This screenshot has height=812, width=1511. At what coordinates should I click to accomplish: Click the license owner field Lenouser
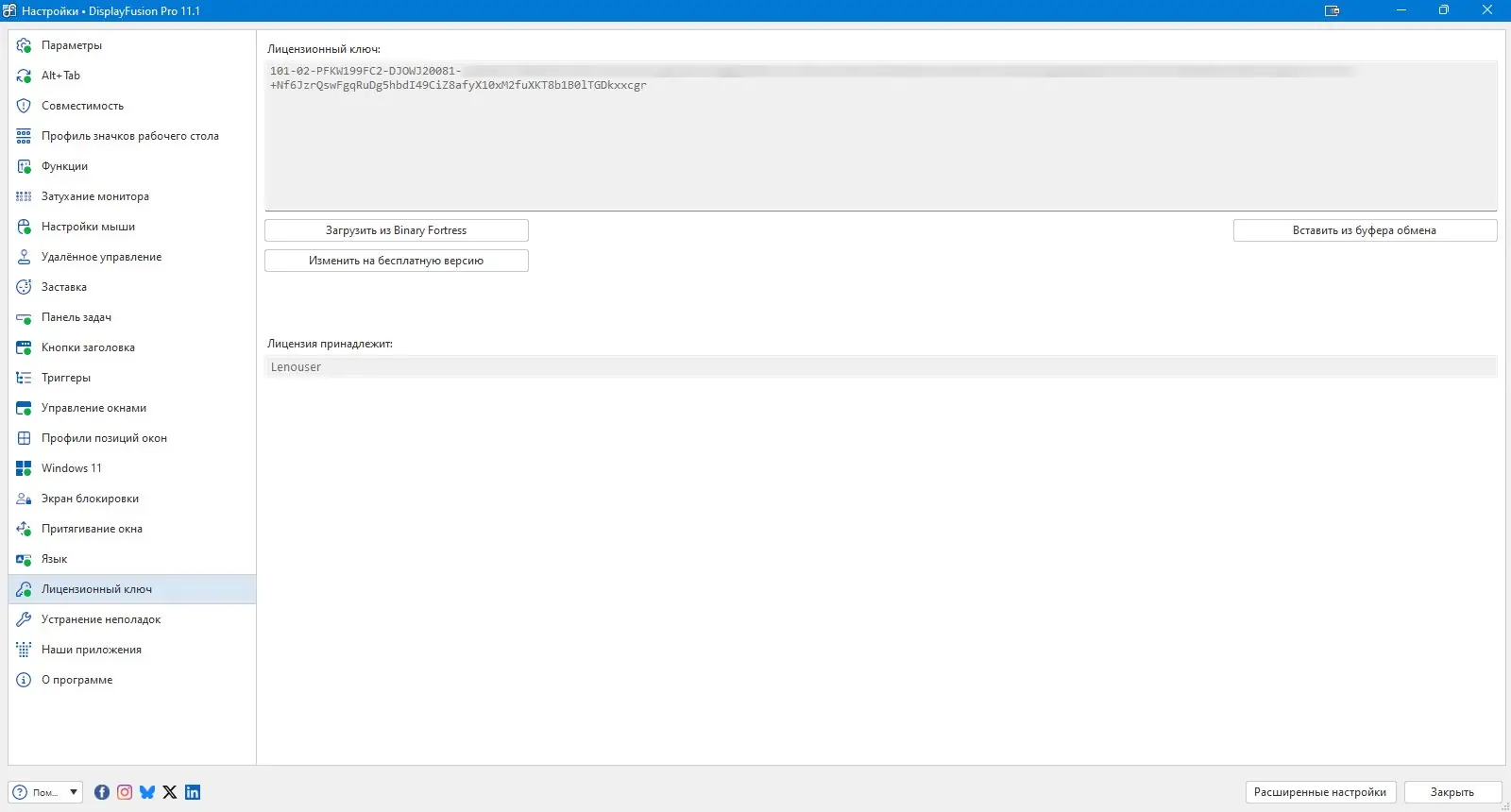[x=881, y=367]
